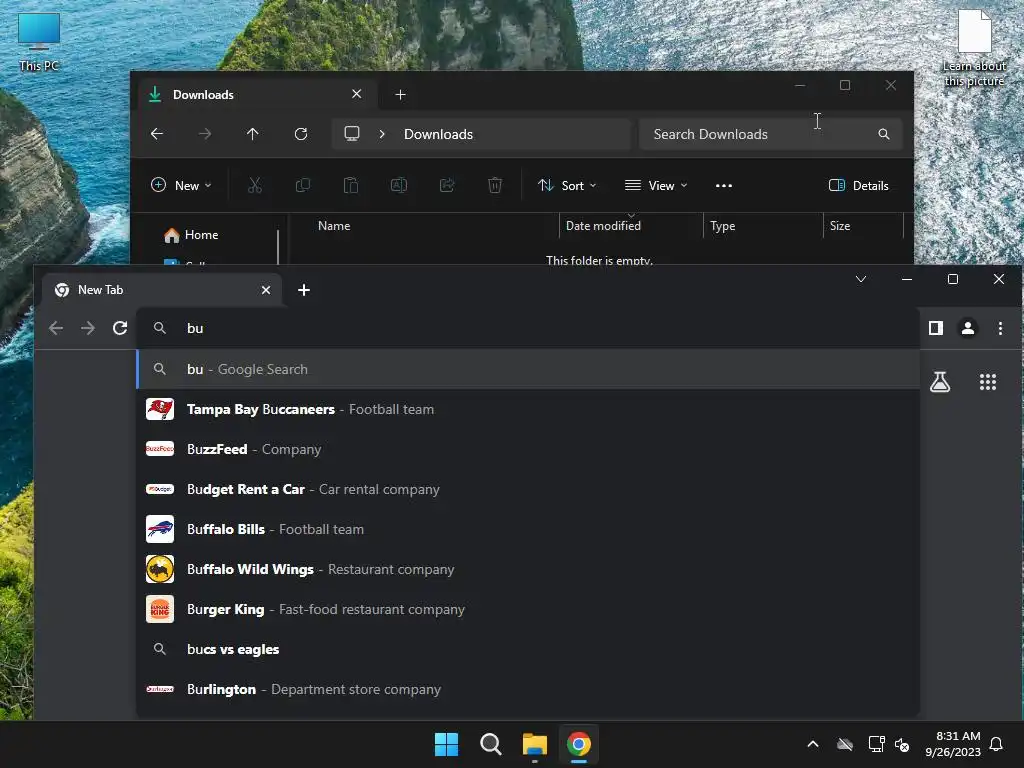Open the Chrome profile icon
The image size is (1024, 768).
[x=968, y=328]
